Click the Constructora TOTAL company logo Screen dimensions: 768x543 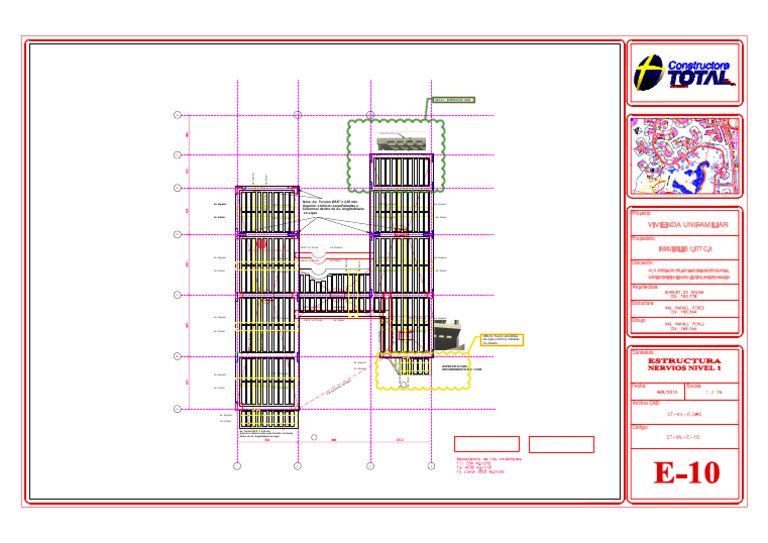click(684, 73)
